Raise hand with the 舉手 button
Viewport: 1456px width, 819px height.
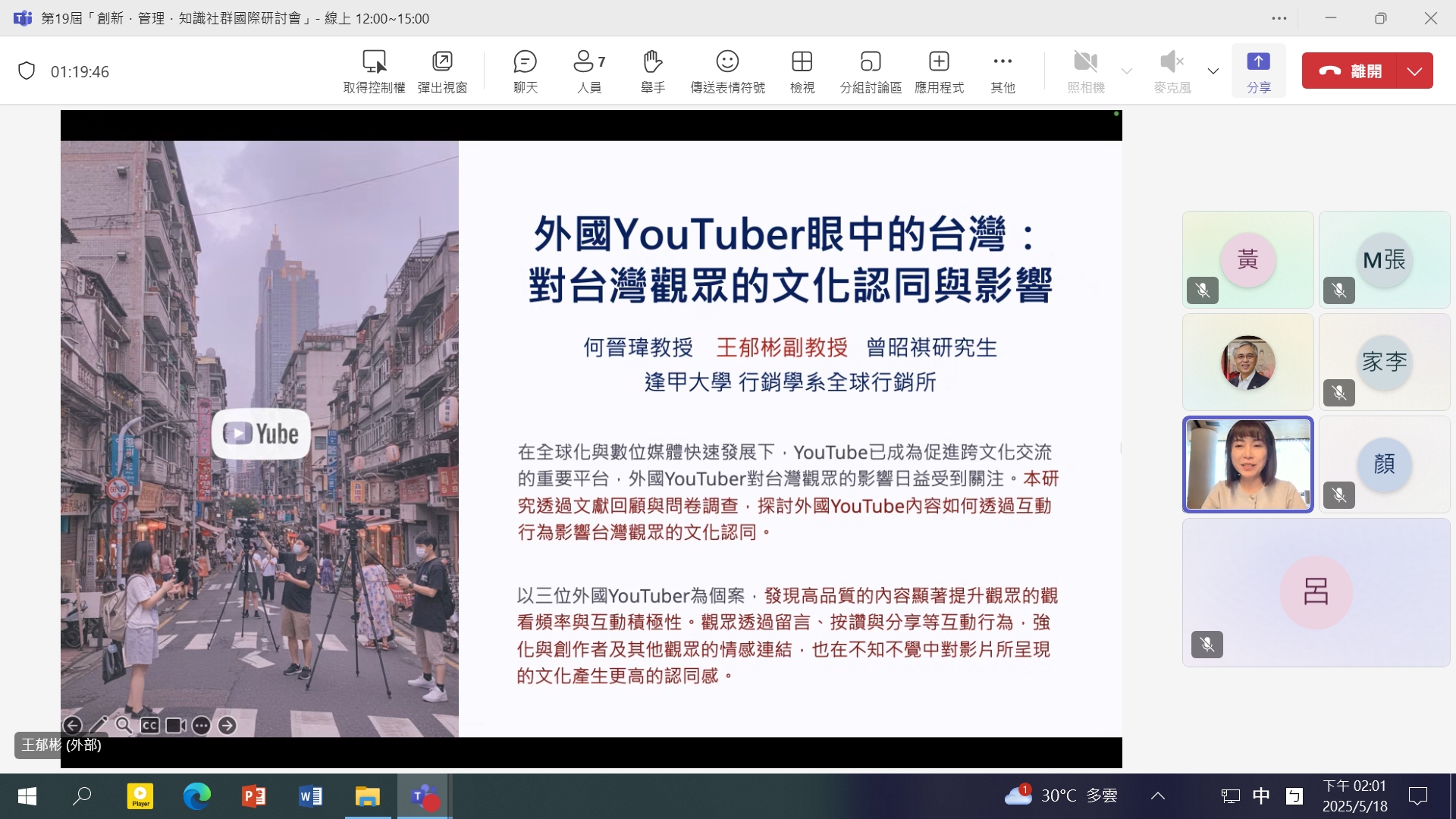pos(652,71)
